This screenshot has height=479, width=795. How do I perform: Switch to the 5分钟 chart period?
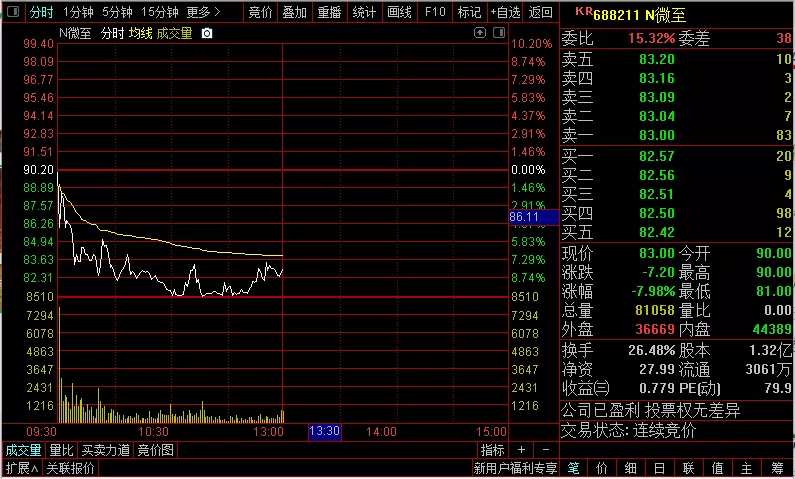[x=117, y=12]
